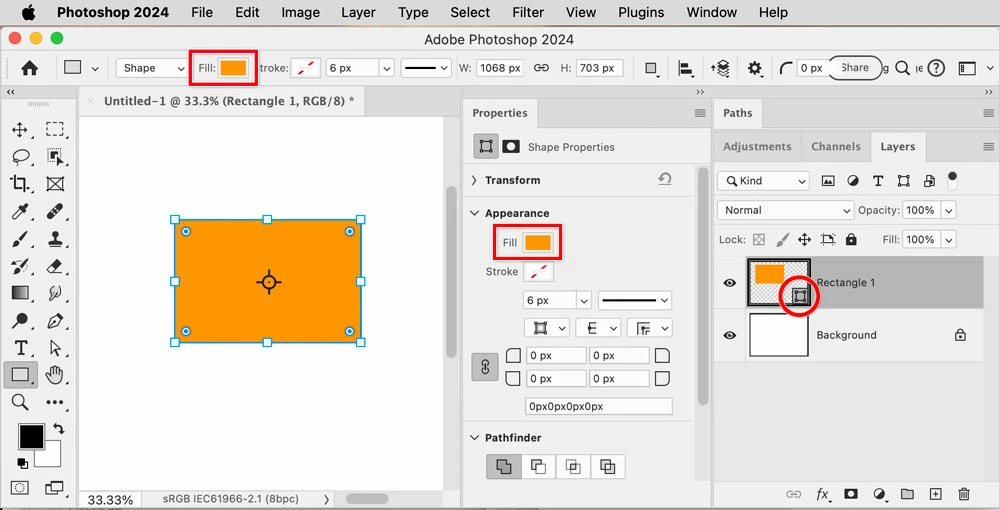Switch to the Channels tab
1000x510 pixels.
click(835, 147)
